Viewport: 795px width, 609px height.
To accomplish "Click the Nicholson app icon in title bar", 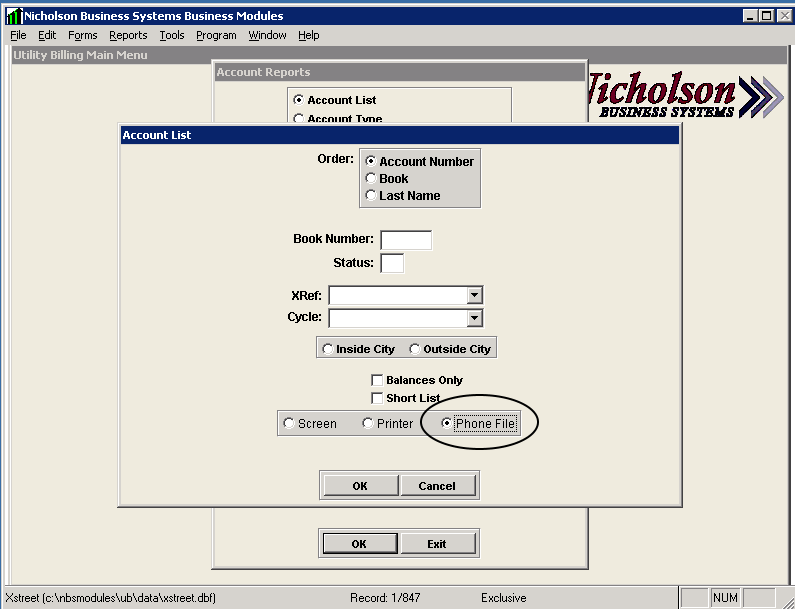I will [13, 16].
